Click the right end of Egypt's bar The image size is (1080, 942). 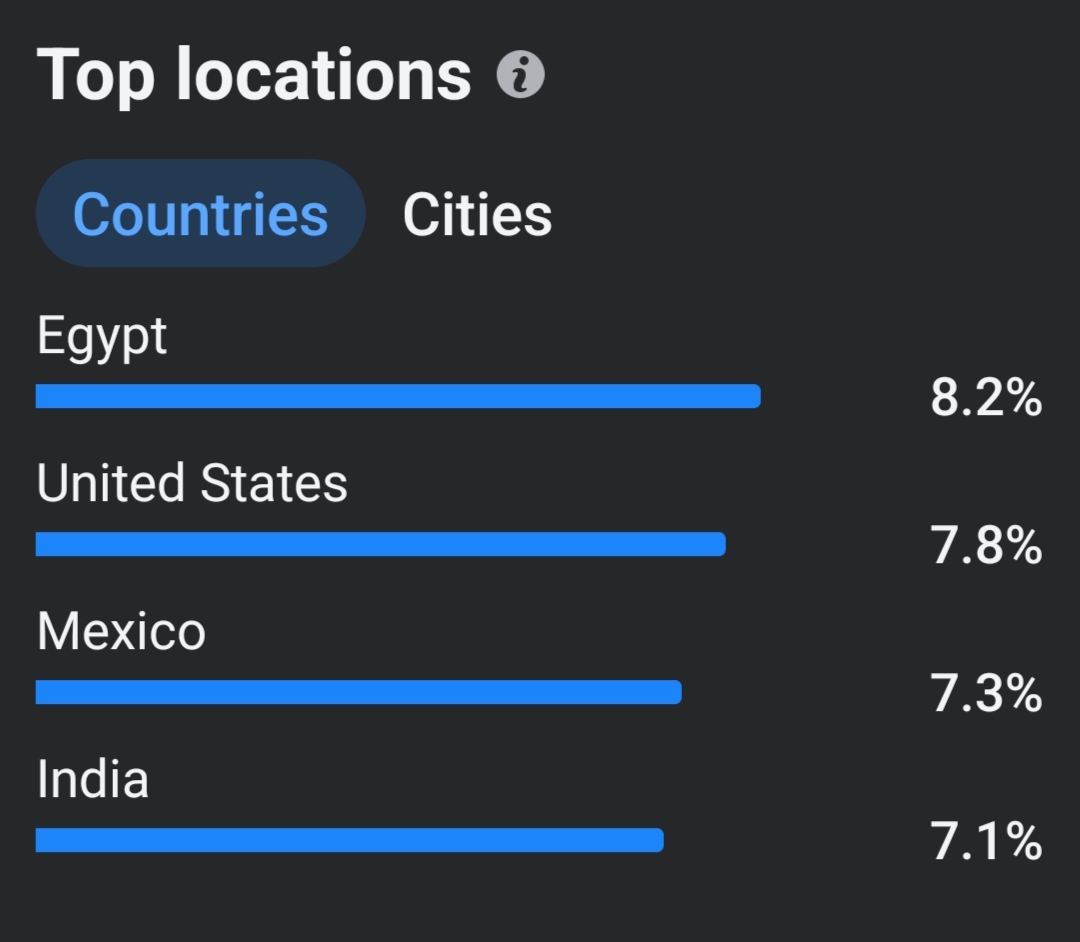click(x=754, y=396)
